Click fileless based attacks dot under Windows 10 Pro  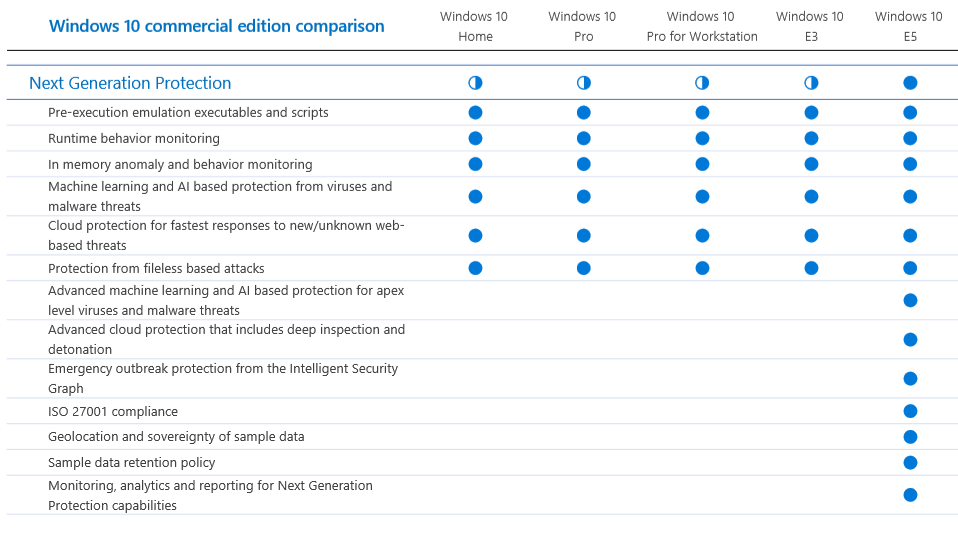tap(584, 268)
